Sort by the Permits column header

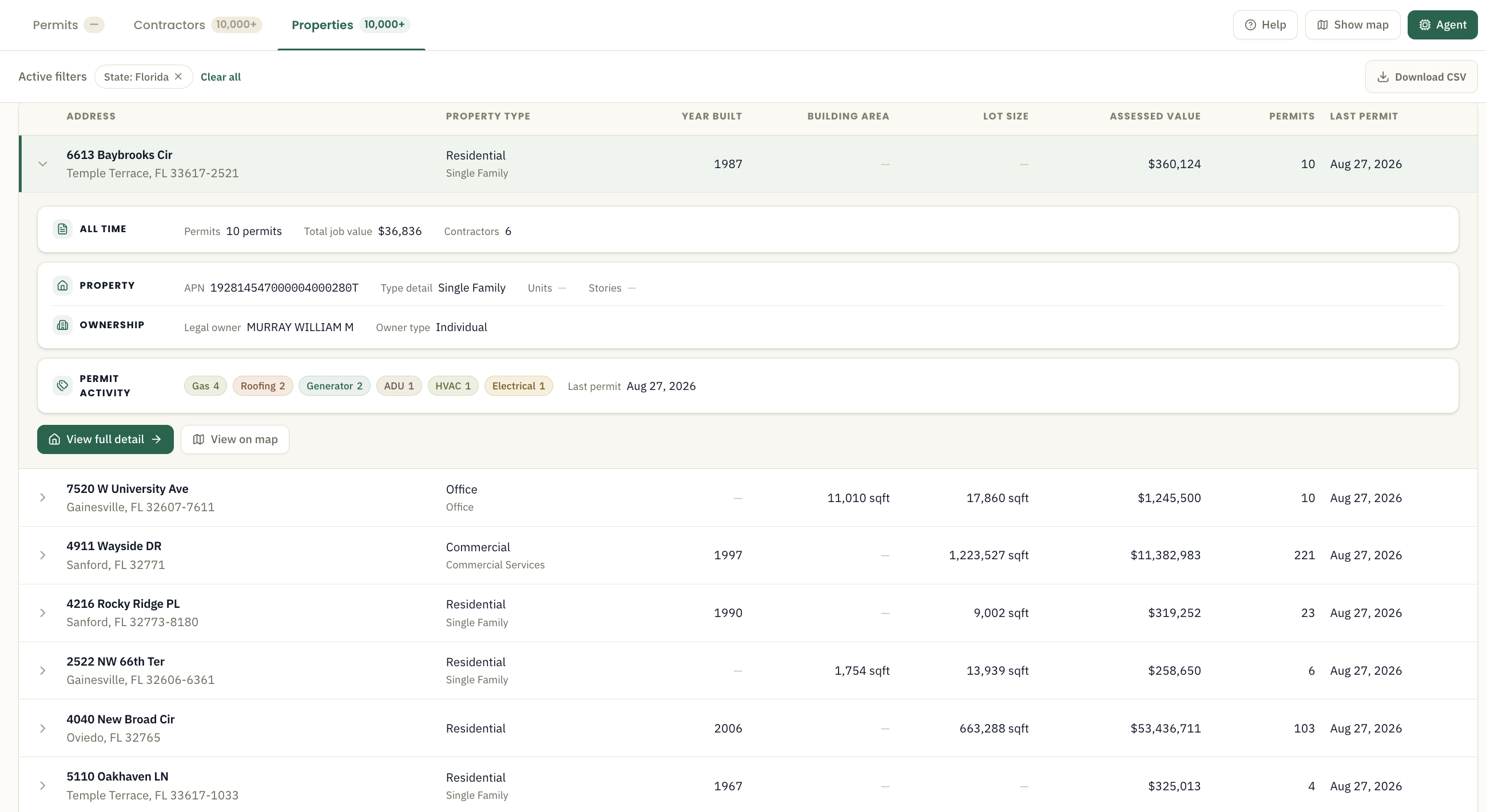(x=1292, y=116)
